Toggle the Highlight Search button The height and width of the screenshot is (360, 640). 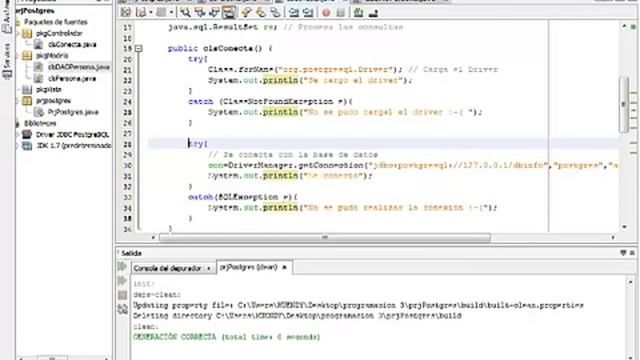tap(229, 13)
